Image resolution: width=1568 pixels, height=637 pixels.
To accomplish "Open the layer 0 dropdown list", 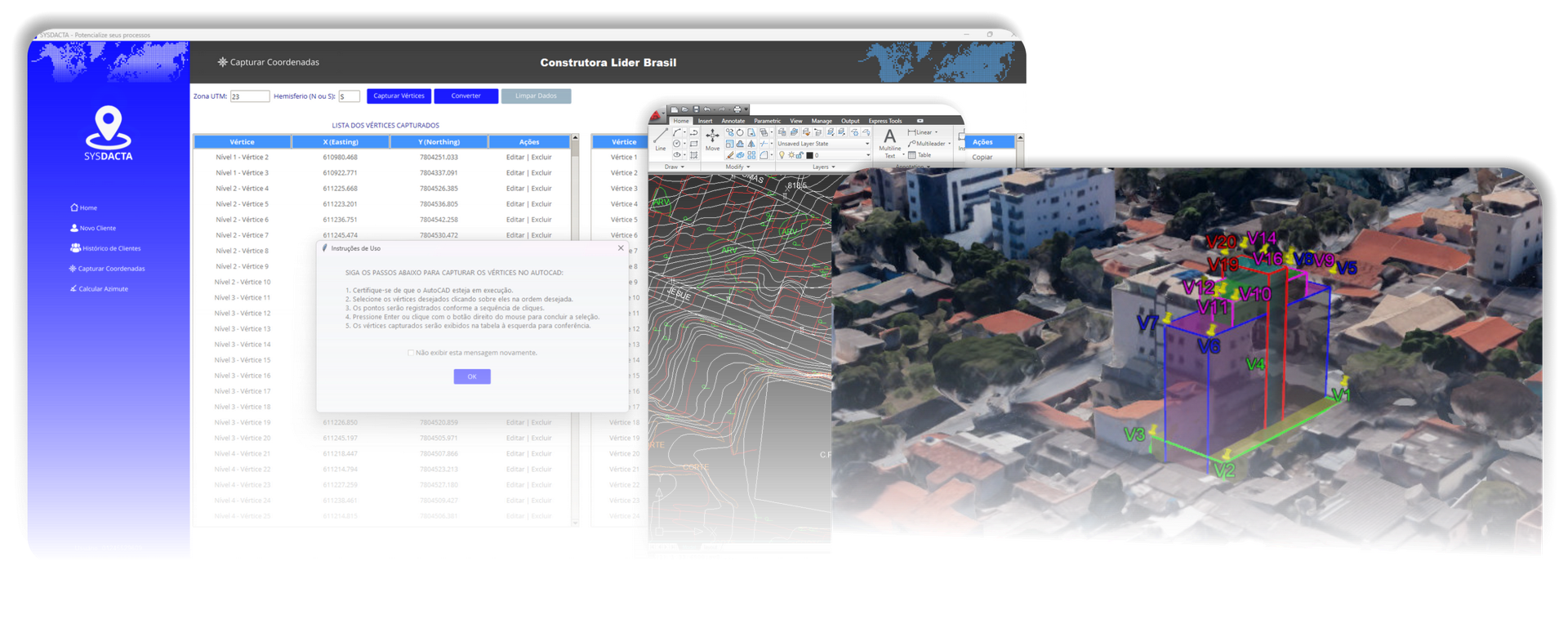I will (868, 155).
